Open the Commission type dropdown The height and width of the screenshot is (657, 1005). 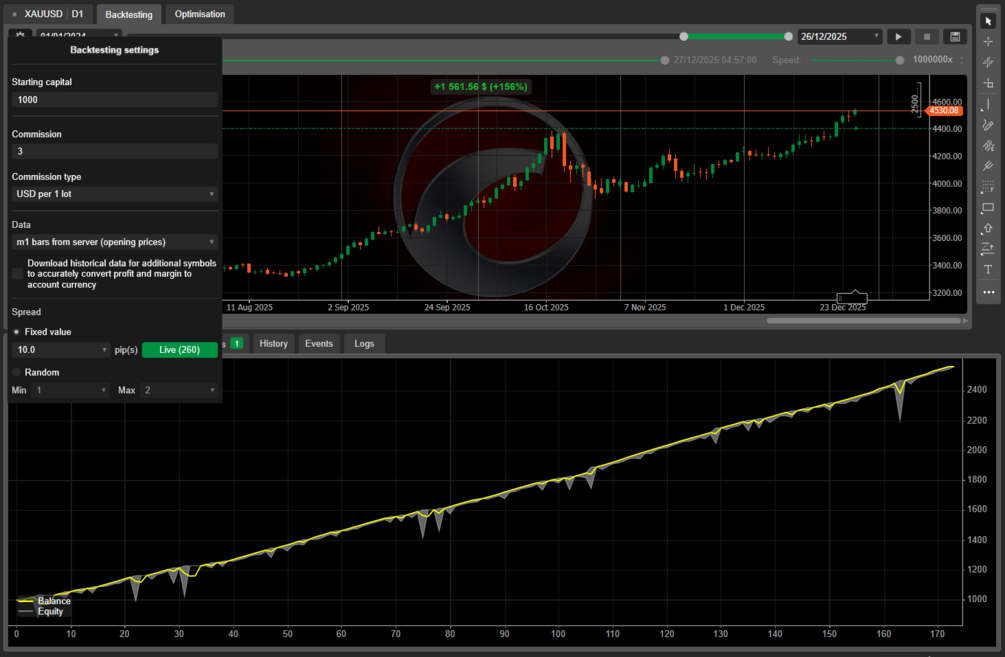click(115, 194)
